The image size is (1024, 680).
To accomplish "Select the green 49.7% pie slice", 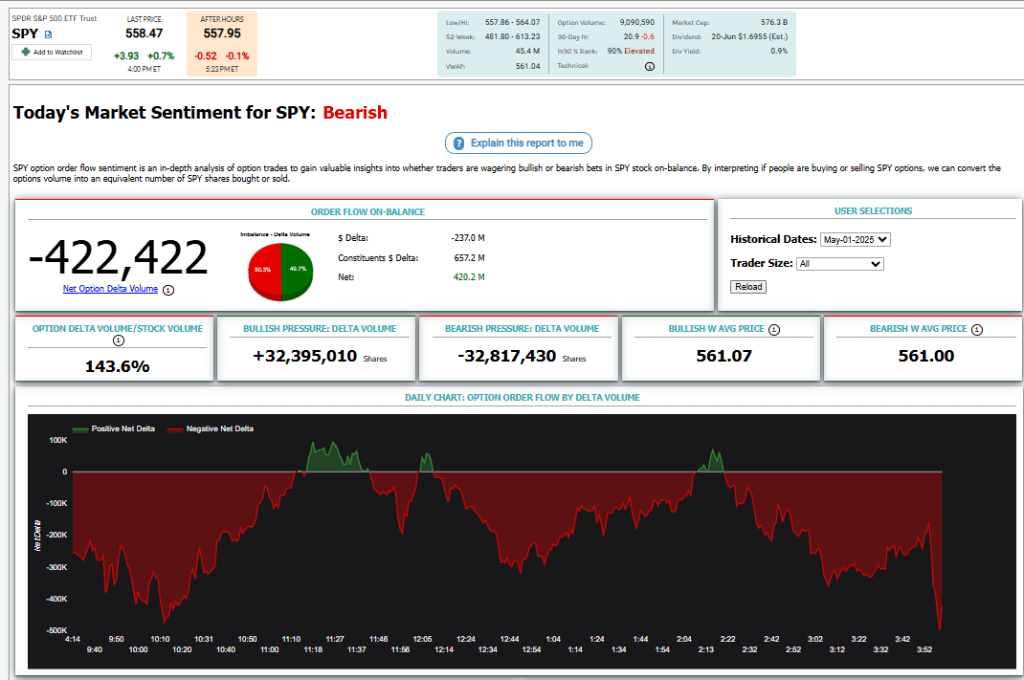I will (297, 272).
